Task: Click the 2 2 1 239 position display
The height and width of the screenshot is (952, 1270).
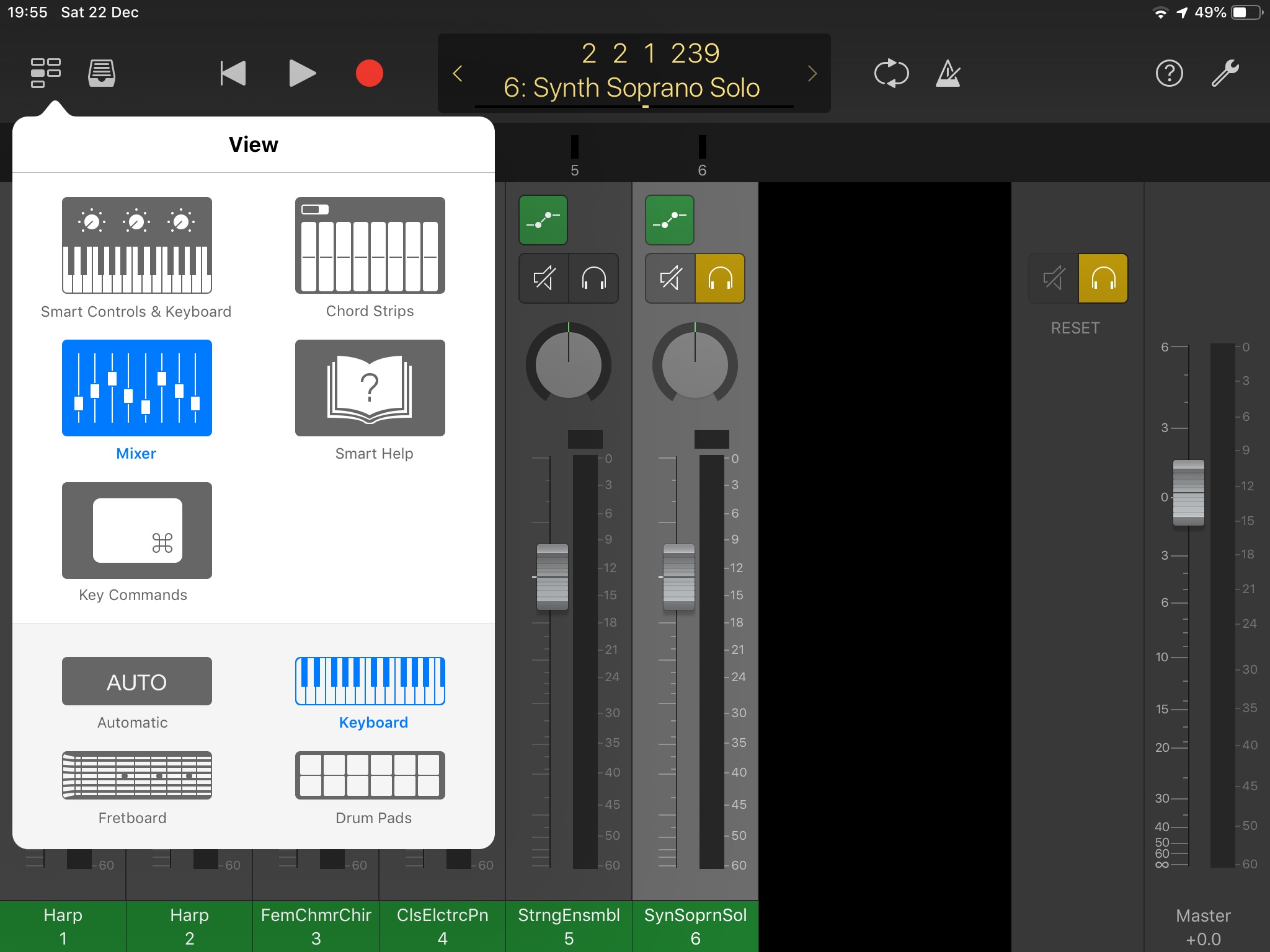Action: tap(651, 53)
